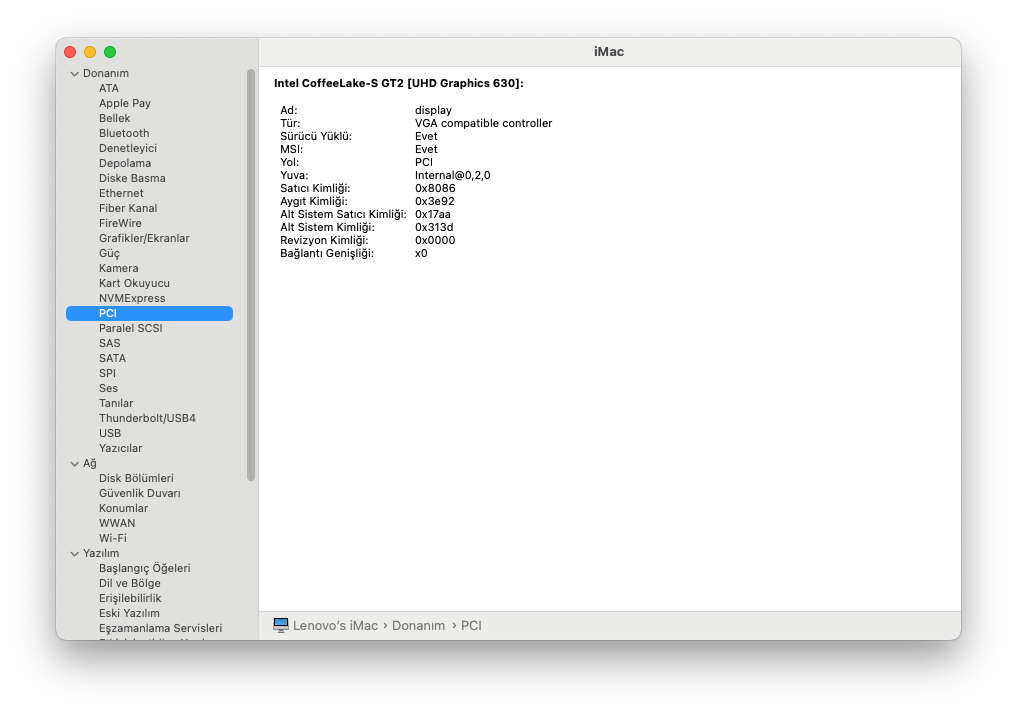Select Kamera entry
This screenshot has width=1017, height=714.
119,268
